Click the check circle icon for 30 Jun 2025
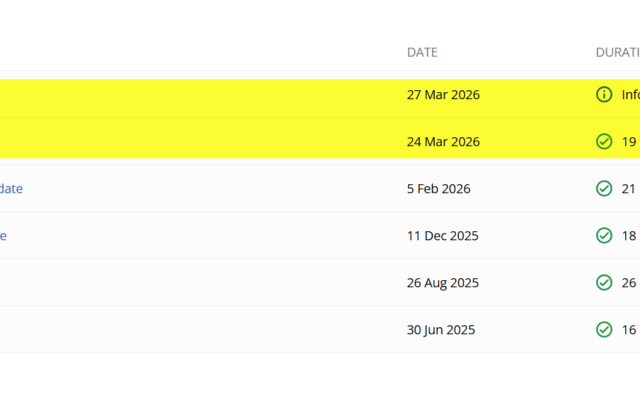The height and width of the screenshot is (400, 640). pos(603,329)
